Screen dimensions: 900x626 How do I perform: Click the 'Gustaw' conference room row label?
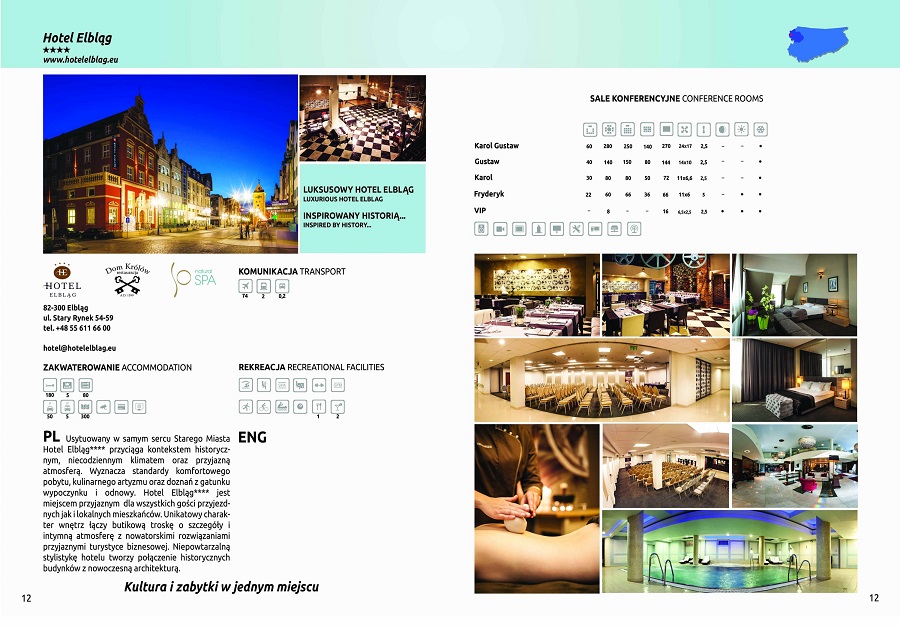coord(487,162)
